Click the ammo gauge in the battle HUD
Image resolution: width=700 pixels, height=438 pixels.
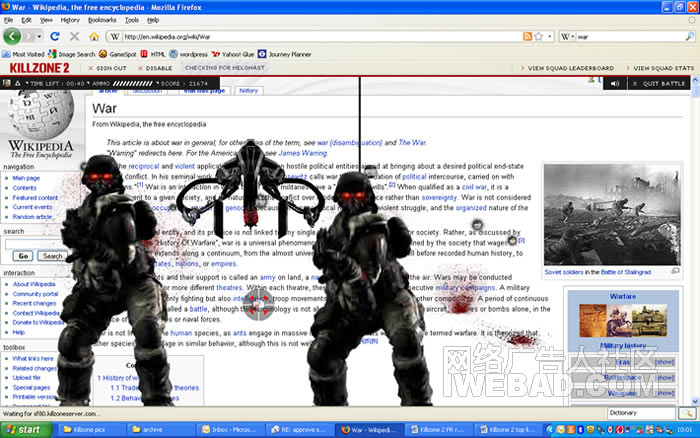click(x=132, y=83)
